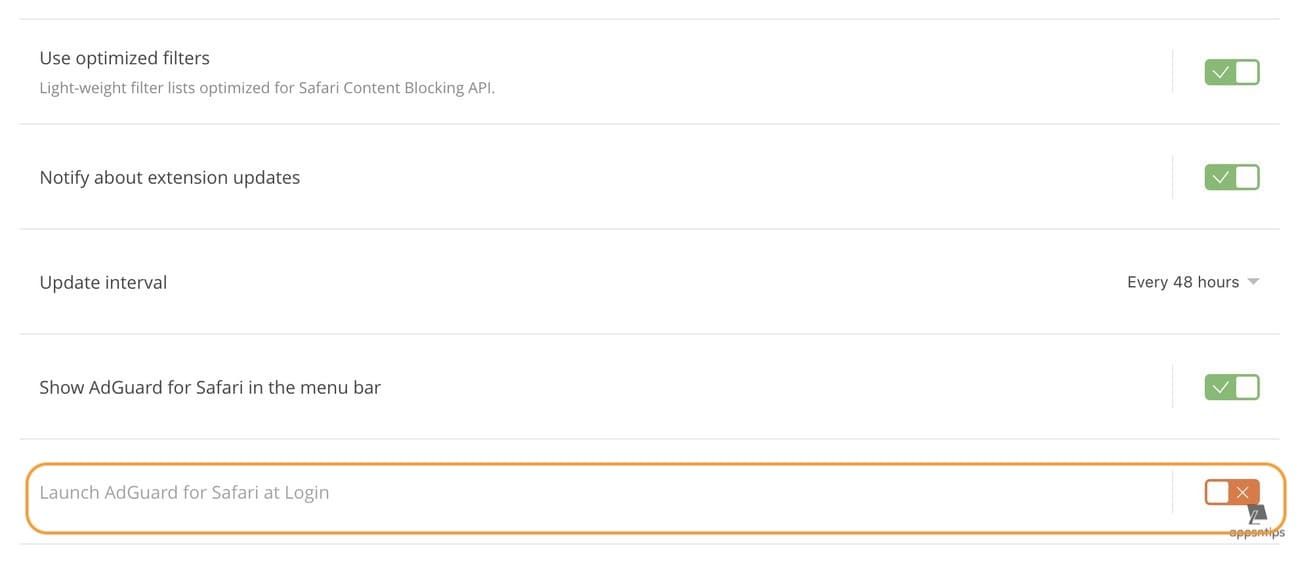Viewport: 1300px width, 563px height.
Task: Click the appsntips watermark text
Action: click(1257, 532)
